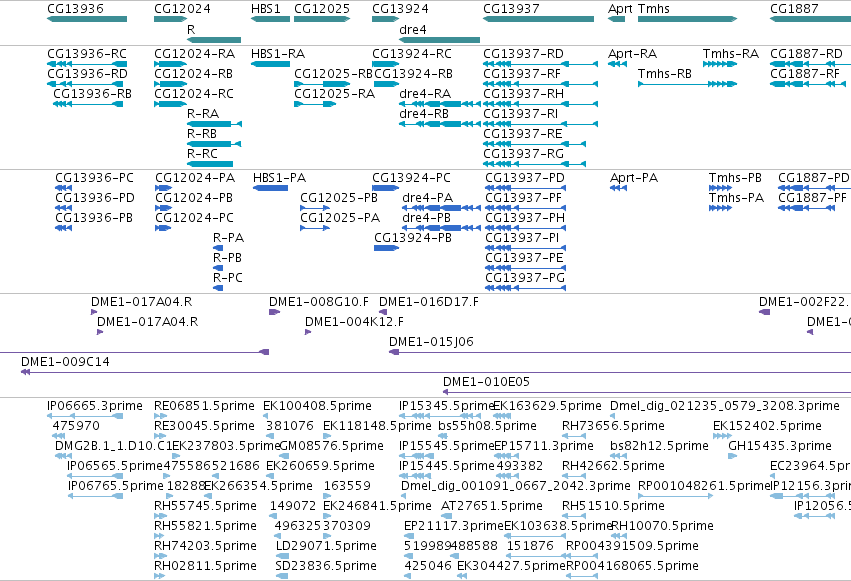This screenshot has height=581, width=851.
Task: Open protein label CG12024-PB
Action: coord(194,198)
